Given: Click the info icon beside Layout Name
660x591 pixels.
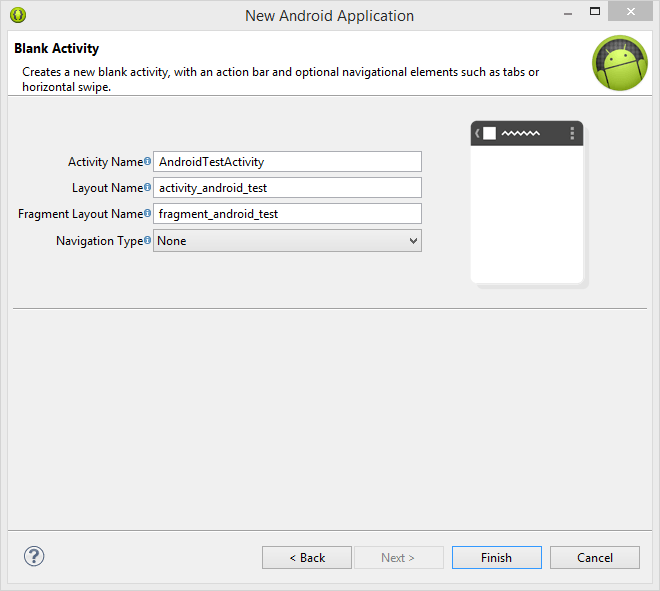Looking at the screenshot, I should click(x=147, y=187).
